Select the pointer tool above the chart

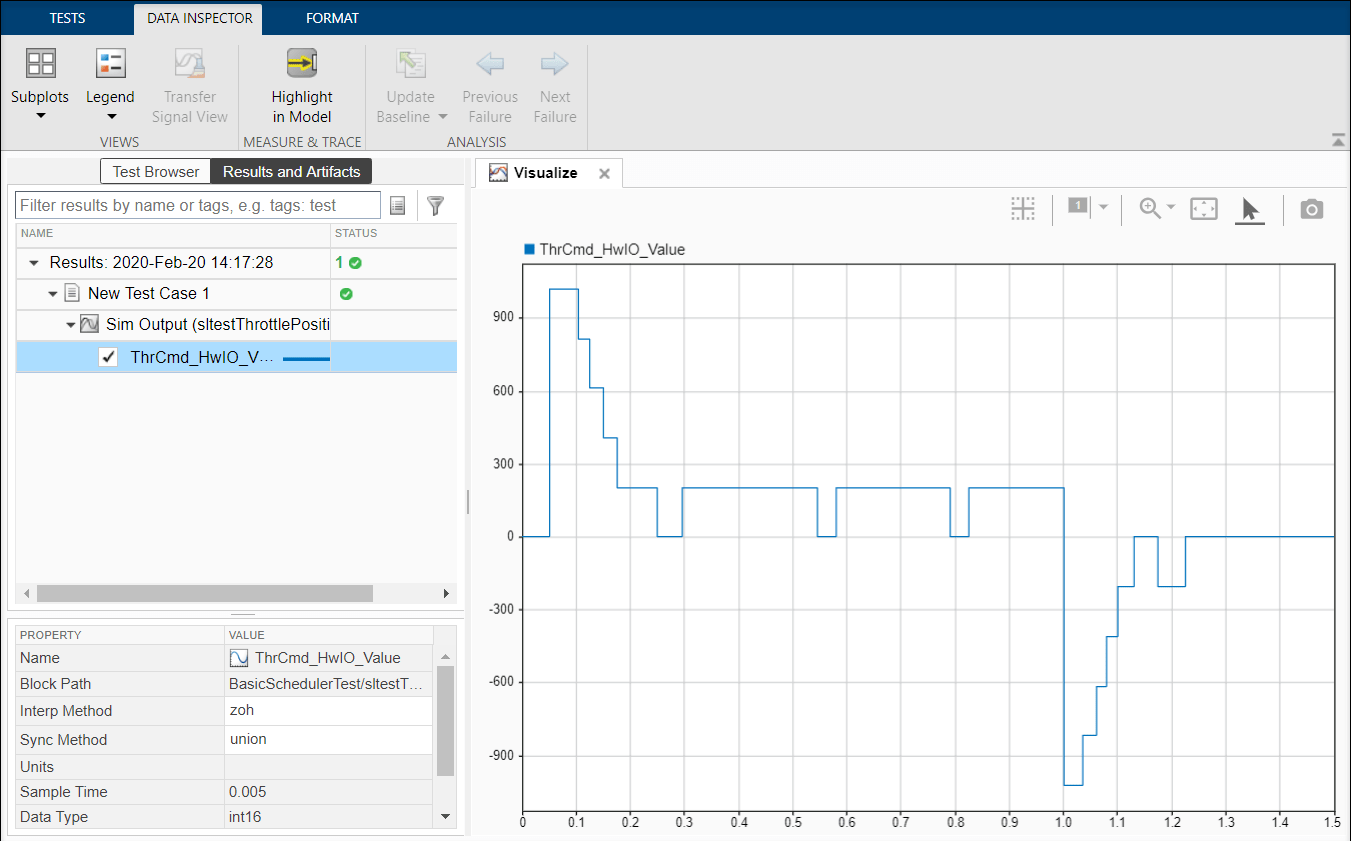1249,208
